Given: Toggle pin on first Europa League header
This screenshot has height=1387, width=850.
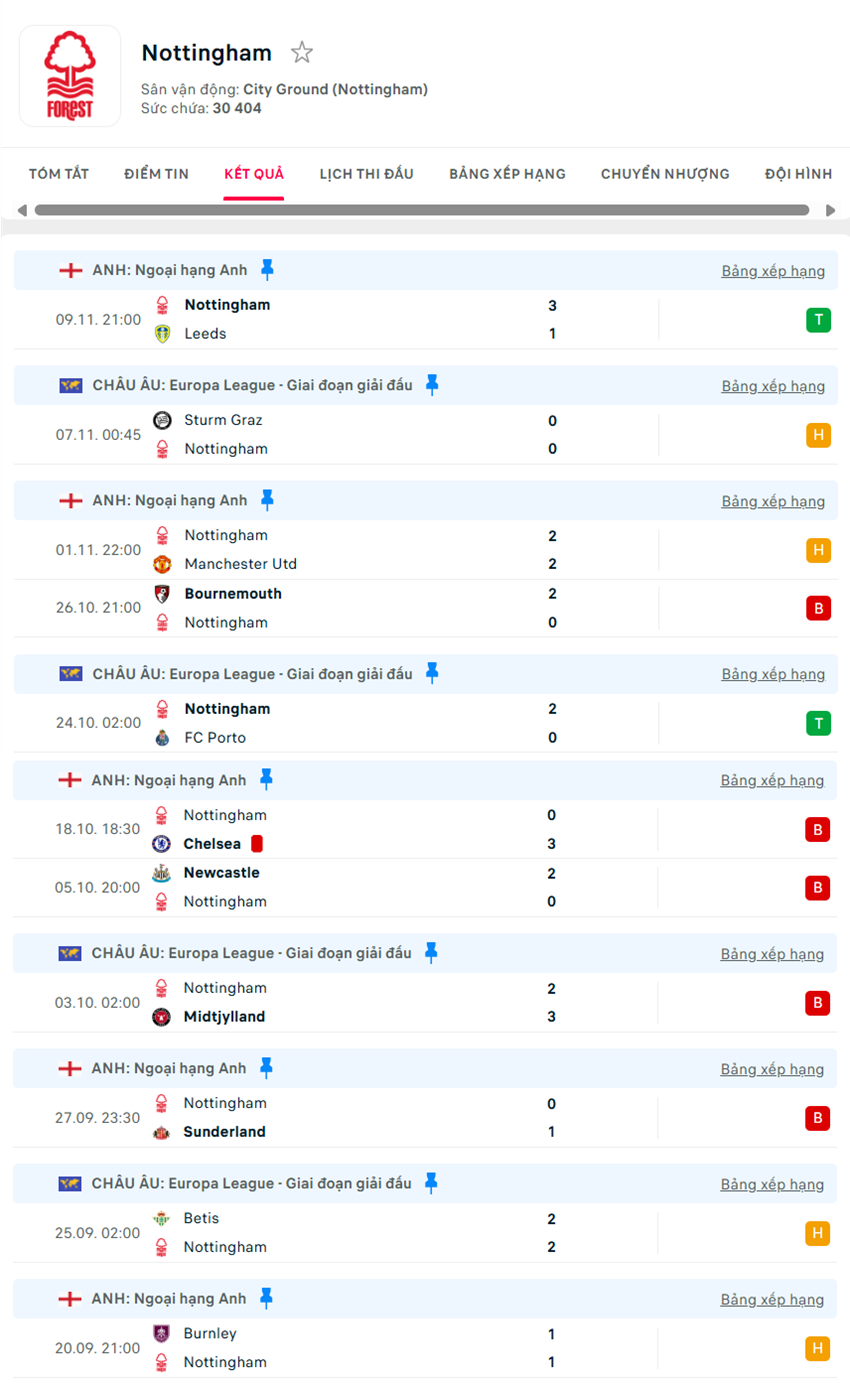Looking at the screenshot, I should point(432,385).
